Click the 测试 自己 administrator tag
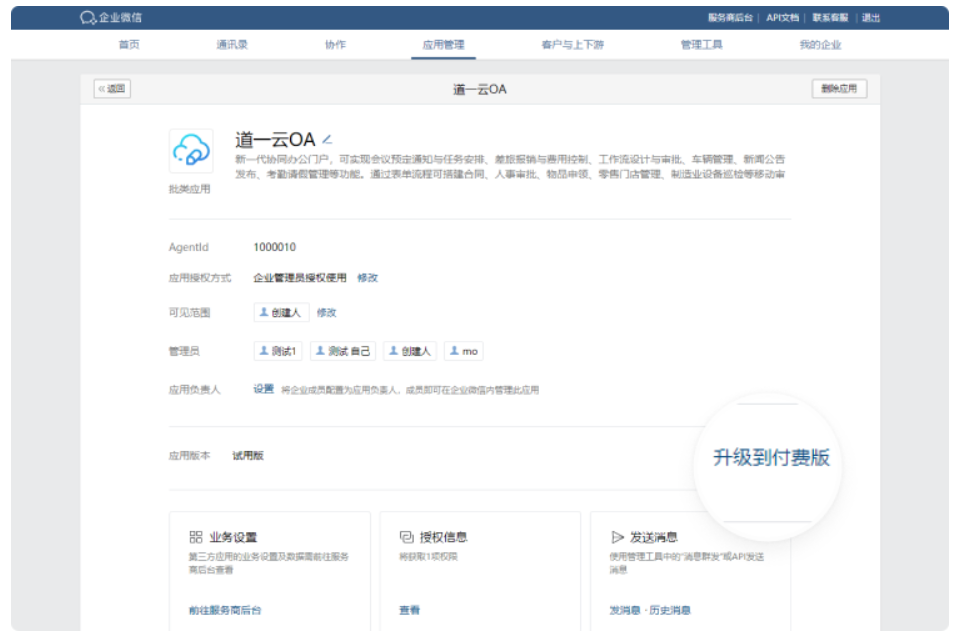The image size is (960, 641). (343, 351)
